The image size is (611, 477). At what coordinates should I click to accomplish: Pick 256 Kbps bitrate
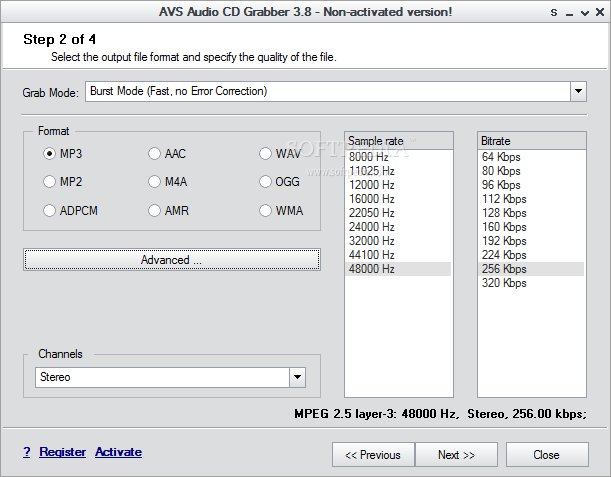click(x=531, y=269)
